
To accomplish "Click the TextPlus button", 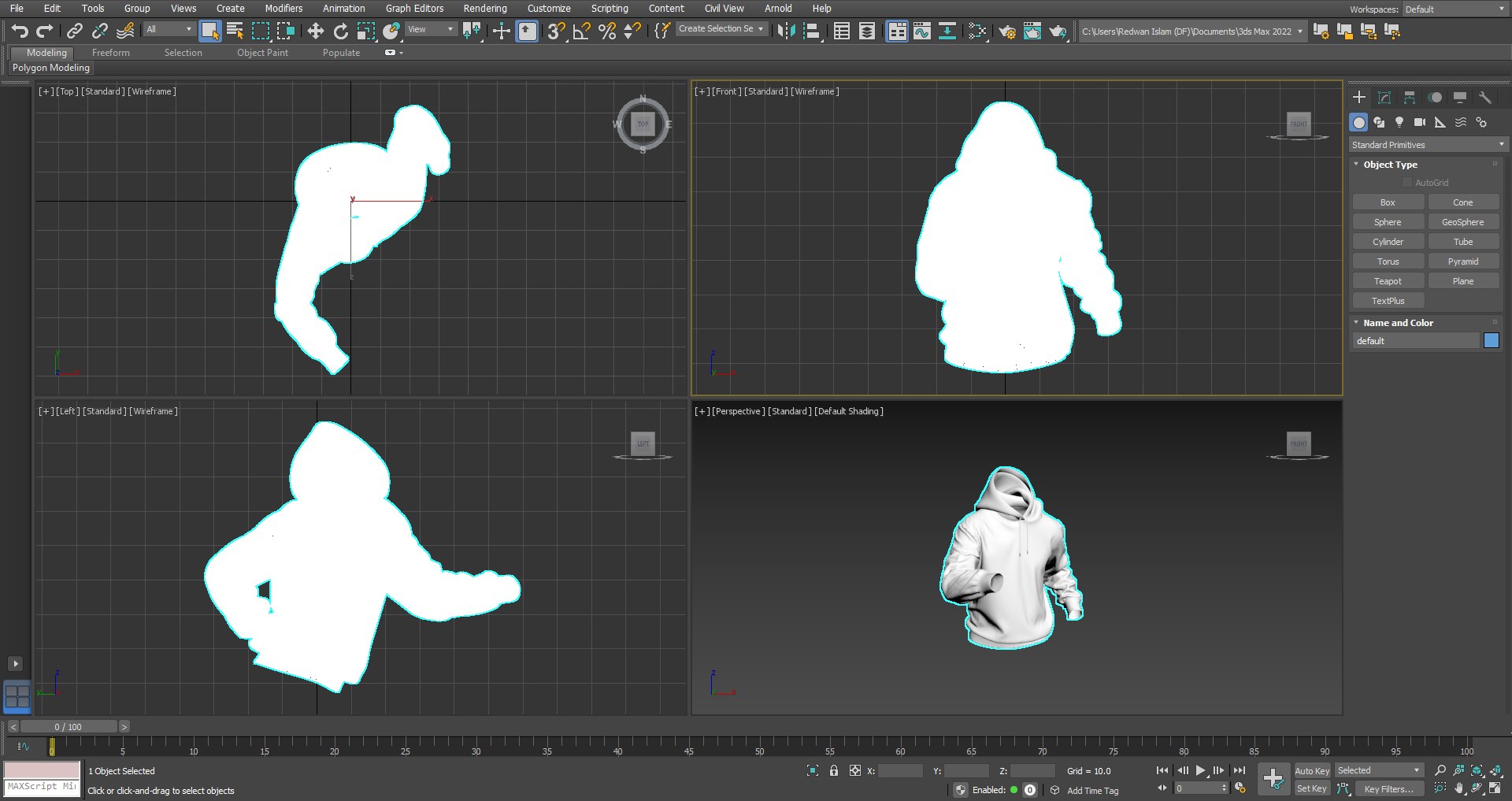I will coord(1388,301).
